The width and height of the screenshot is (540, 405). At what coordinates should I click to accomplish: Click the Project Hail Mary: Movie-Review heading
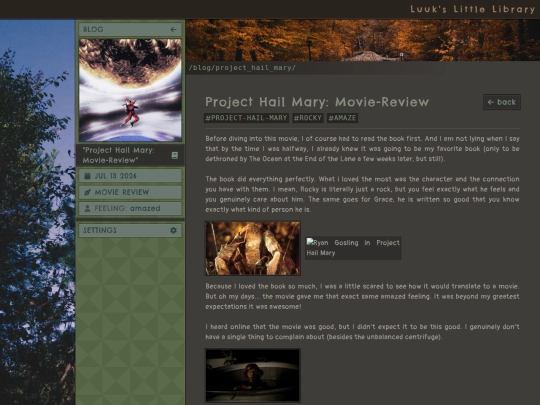pos(317,102)
